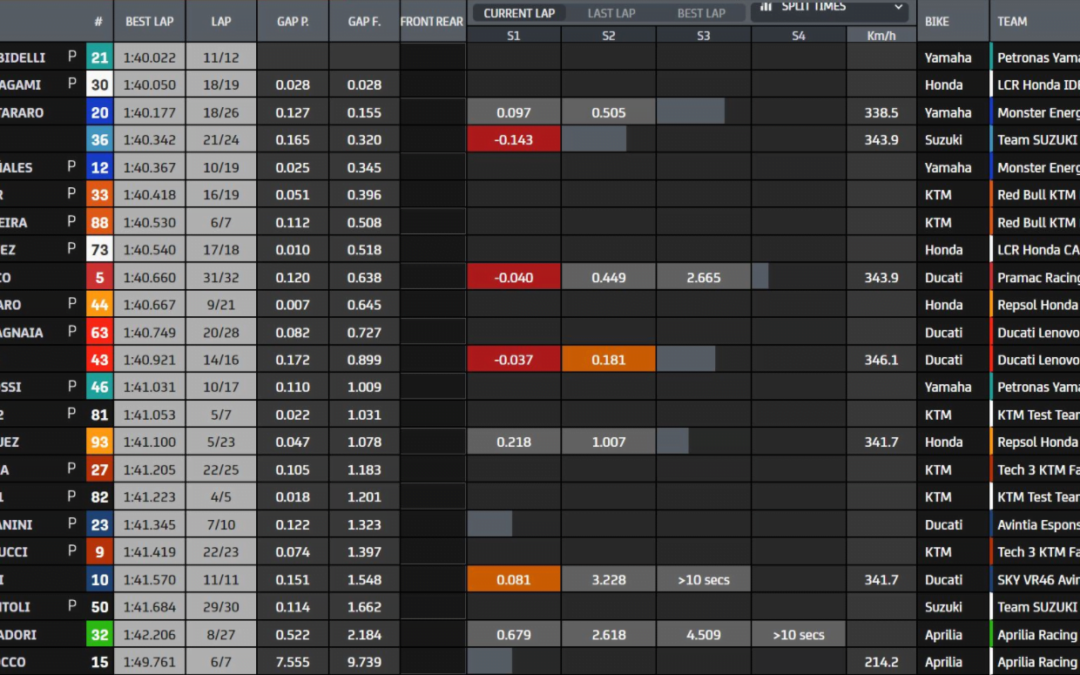
Task: Click best lap time 1:49.761
Action: click(149, 662)
